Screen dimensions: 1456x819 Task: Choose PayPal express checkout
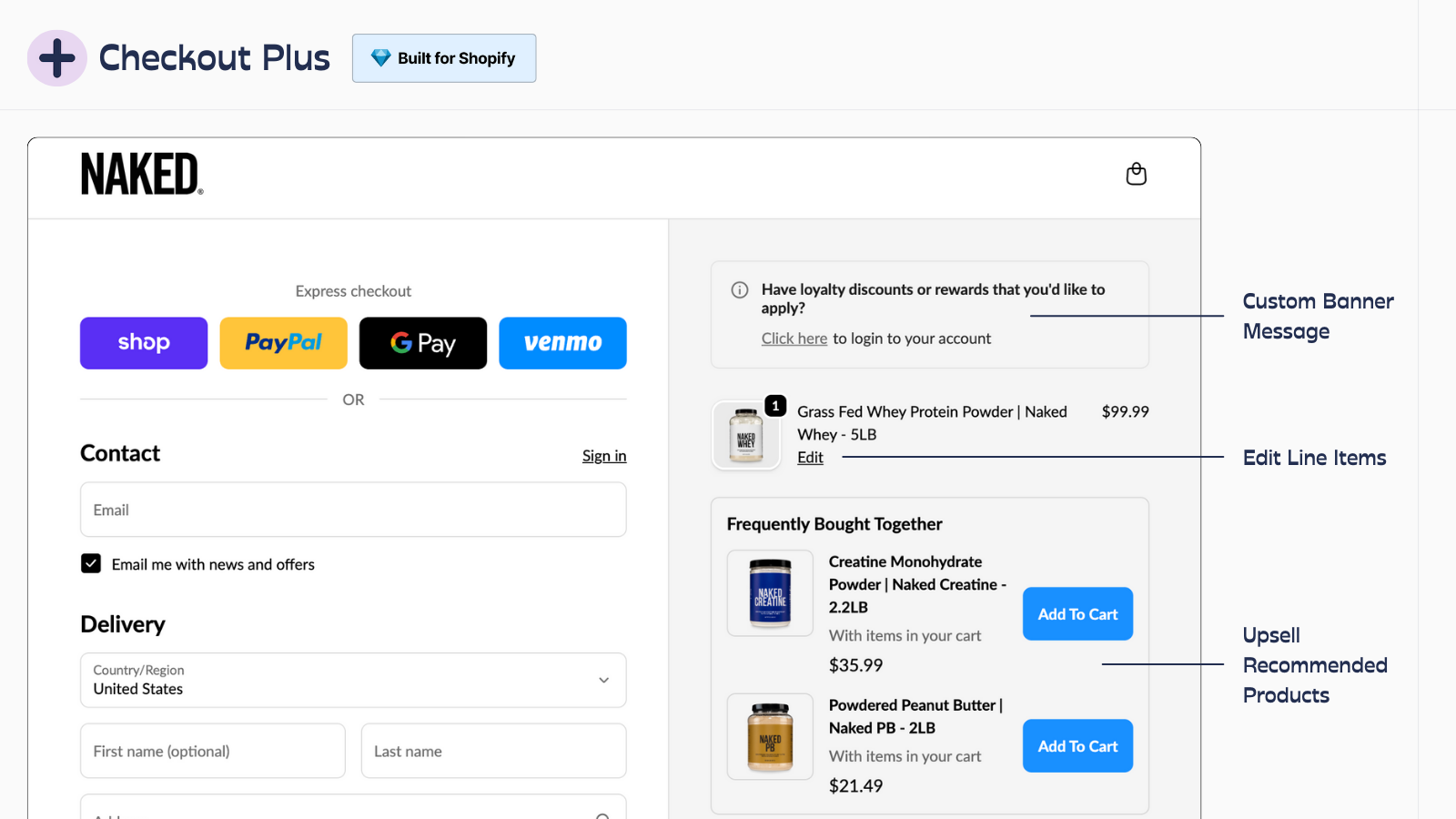[x=284, y=343]
